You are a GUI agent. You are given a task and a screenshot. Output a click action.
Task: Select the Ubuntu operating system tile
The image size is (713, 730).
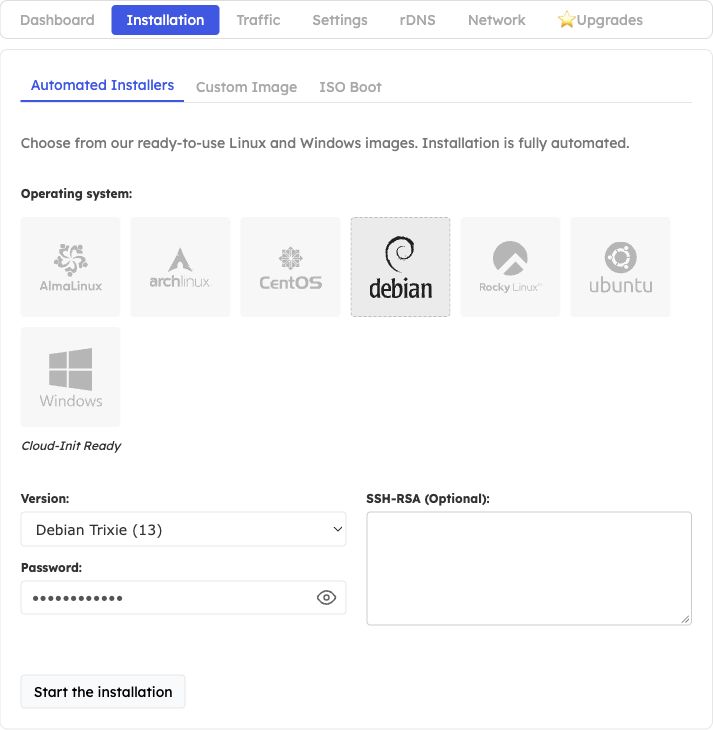click(620, 267)
